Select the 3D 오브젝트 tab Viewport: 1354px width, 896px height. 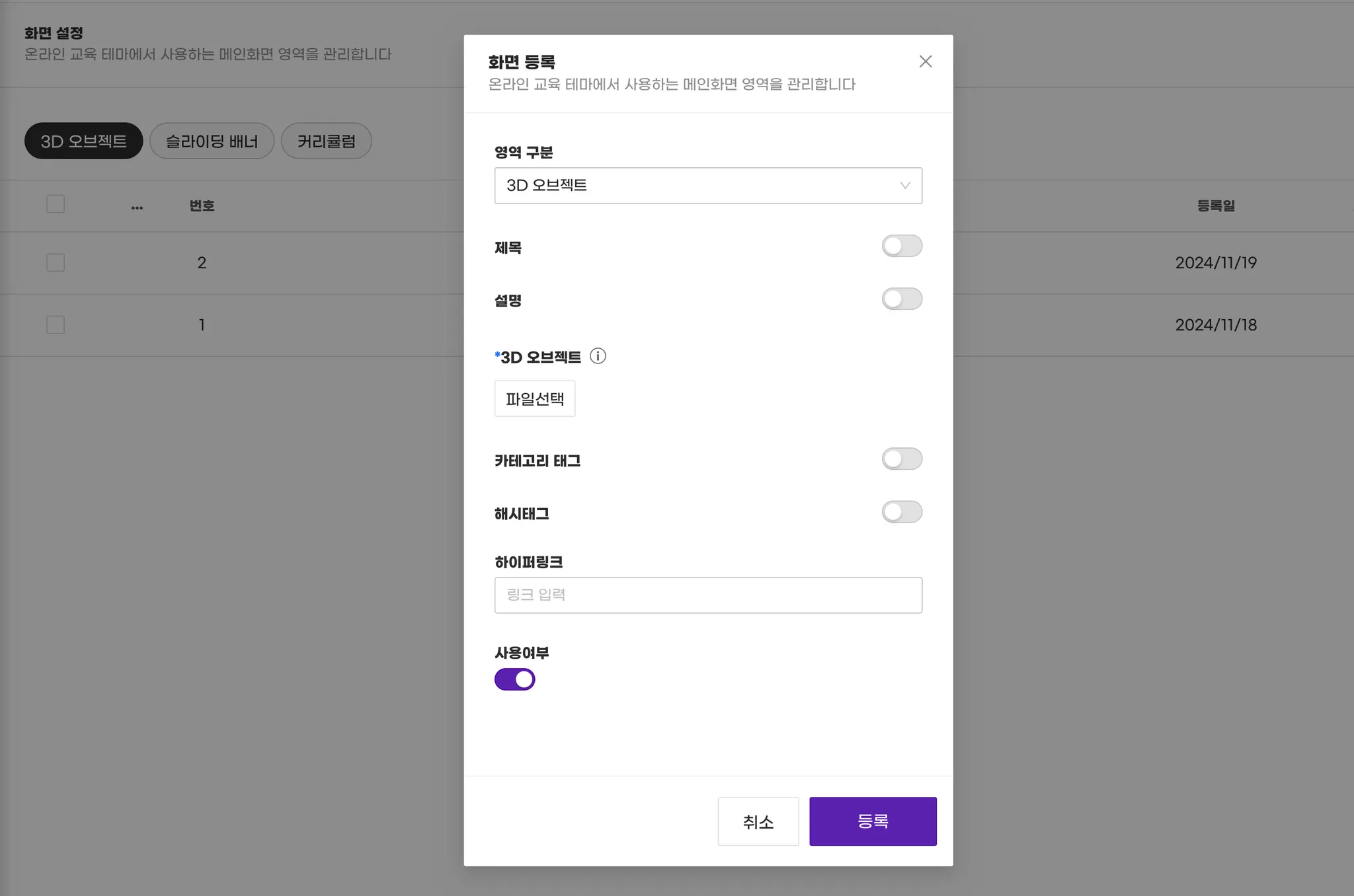tap(83, 141)
